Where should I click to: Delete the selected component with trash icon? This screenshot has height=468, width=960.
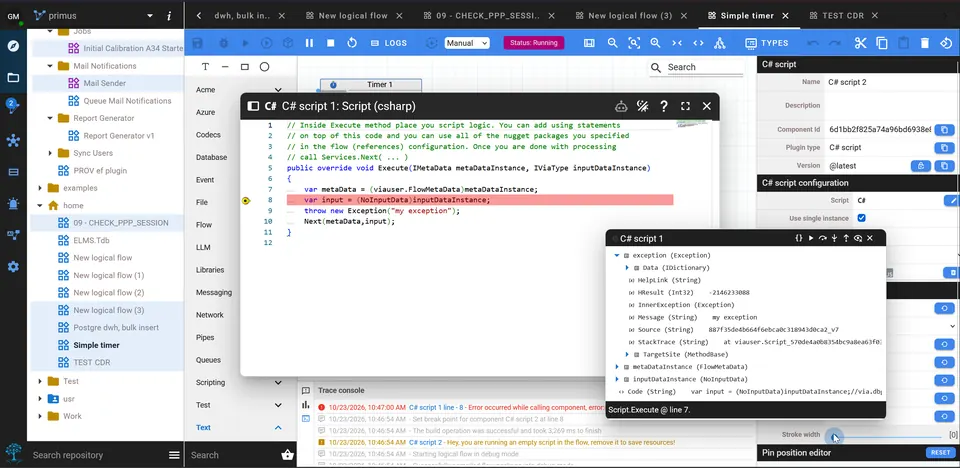coord(925,43)
